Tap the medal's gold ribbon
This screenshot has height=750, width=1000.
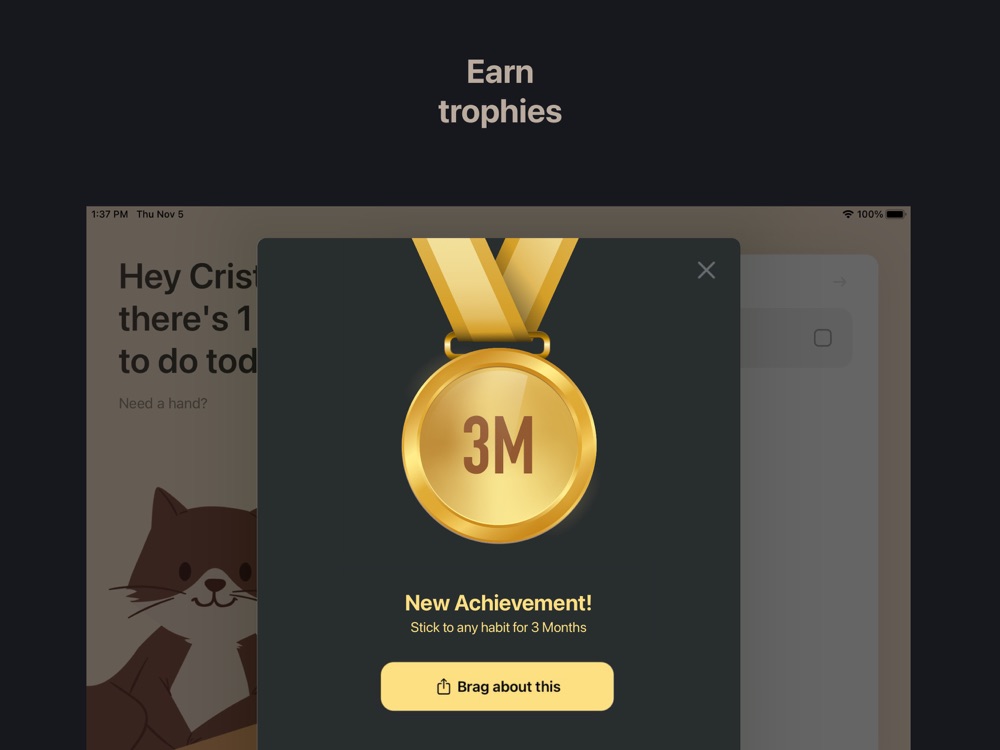pyautogui.click(x=496, y=287)
